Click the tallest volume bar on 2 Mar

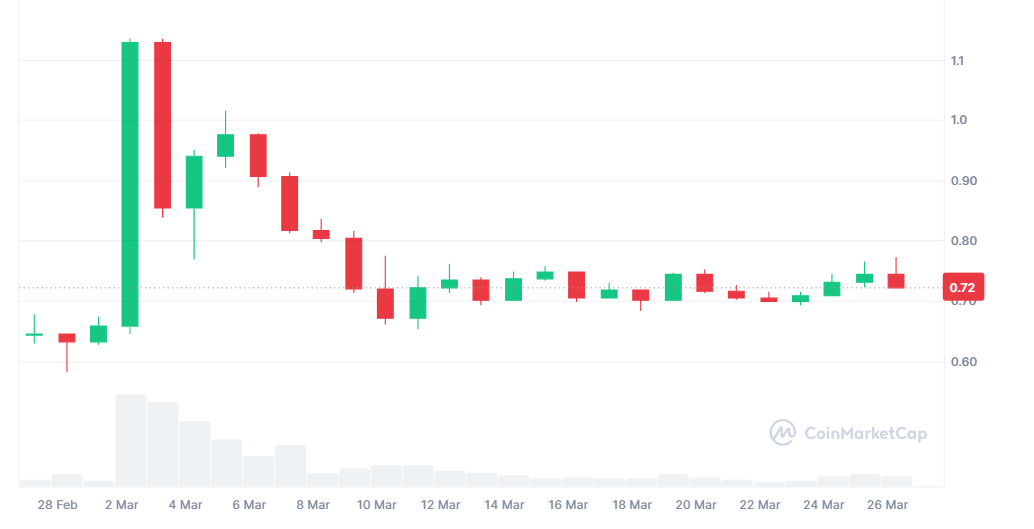[130, 440]
